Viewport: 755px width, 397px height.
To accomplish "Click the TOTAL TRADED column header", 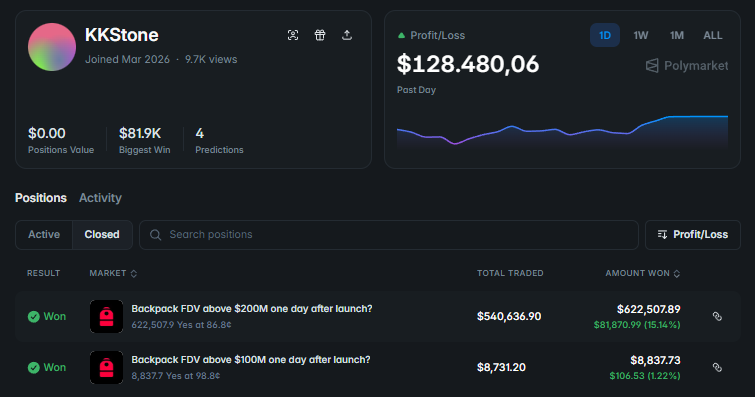I will (510, 273).
